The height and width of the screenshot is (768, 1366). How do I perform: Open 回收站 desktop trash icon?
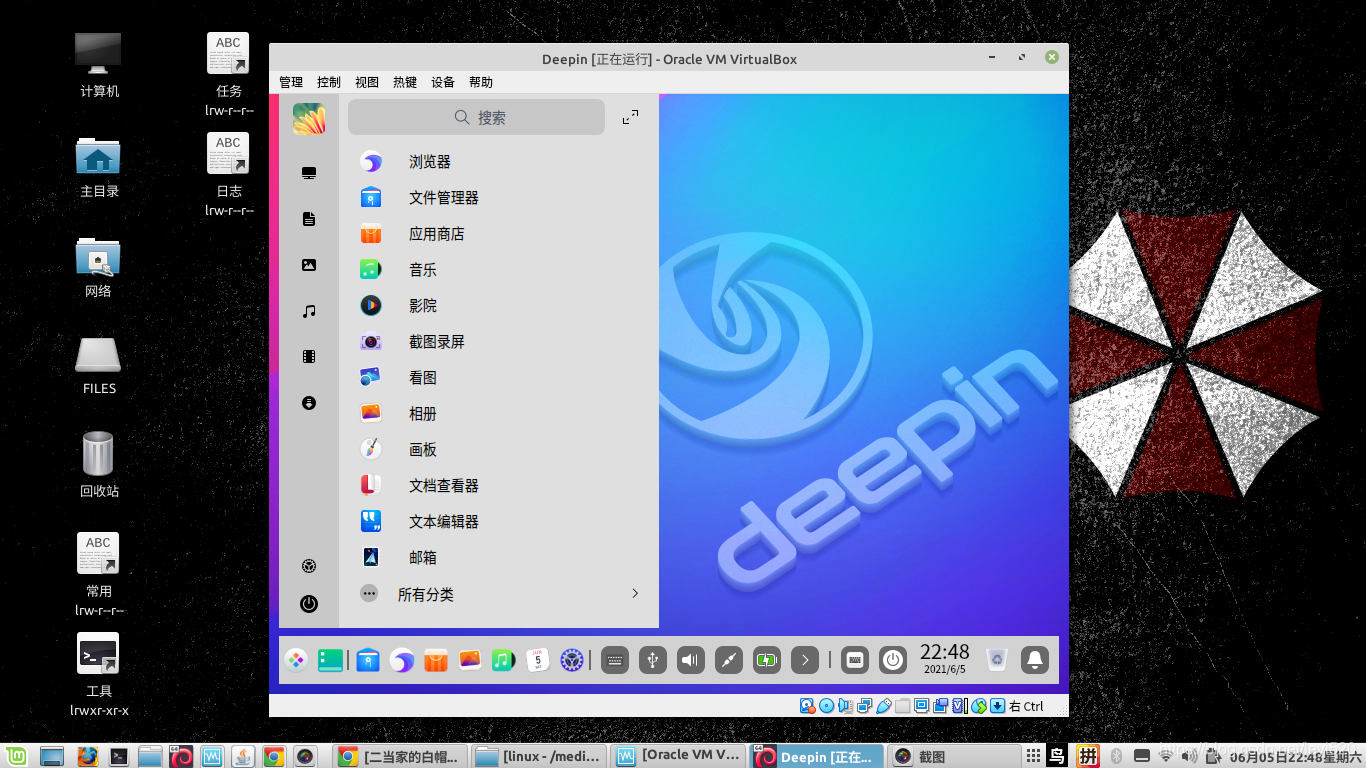point(99,465)
